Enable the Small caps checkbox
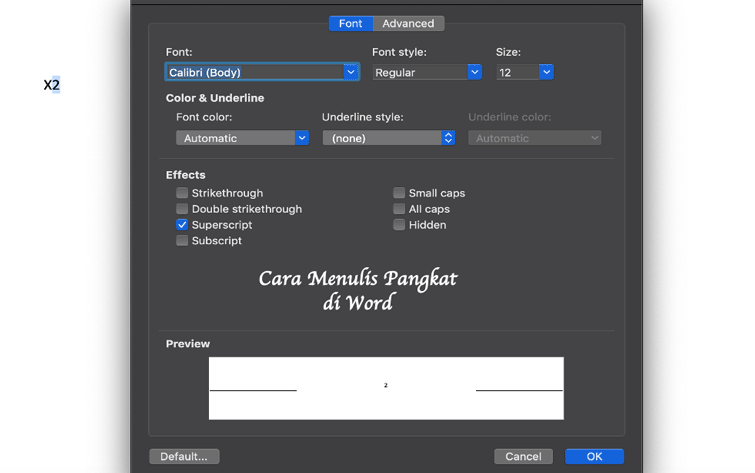The image size is (755, 473). (399, 193)
